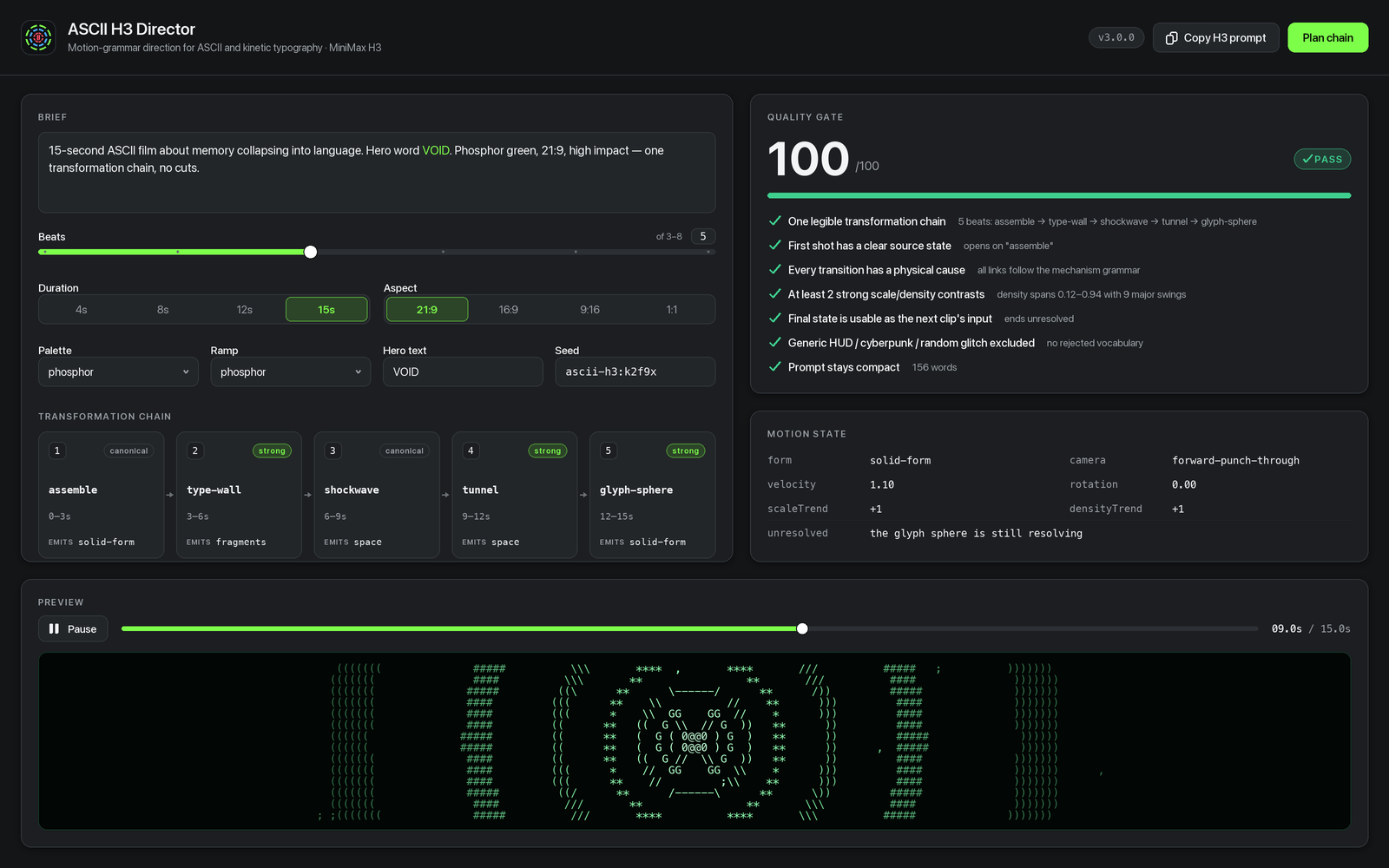Select the 8s duration option
Screen dimensions: 1389x868
(x=163, y=310)
